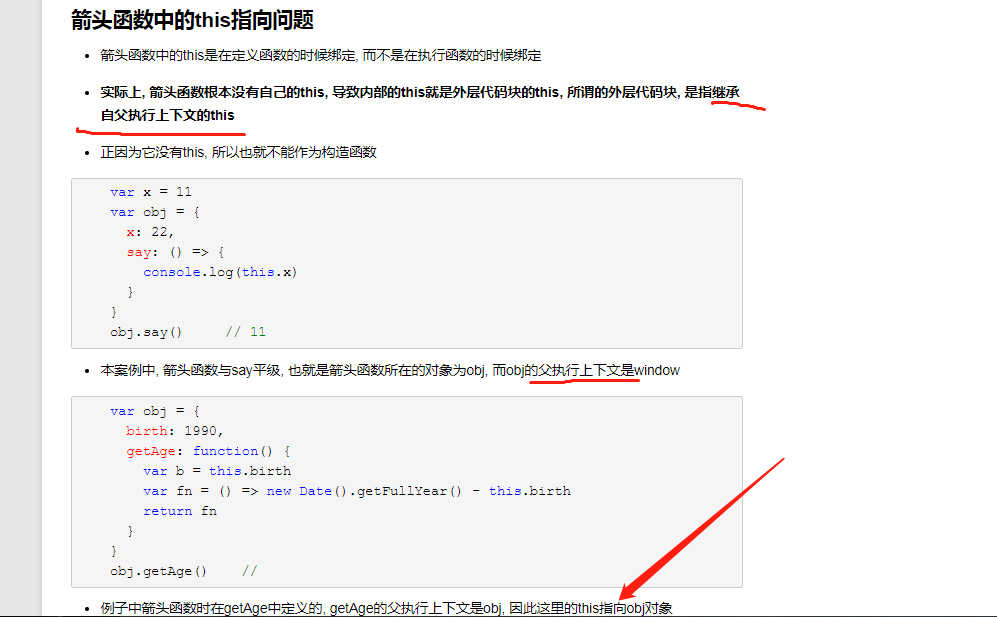
Task: Click the bottom bullet about this指向obj对象
Action: point(380,607)
